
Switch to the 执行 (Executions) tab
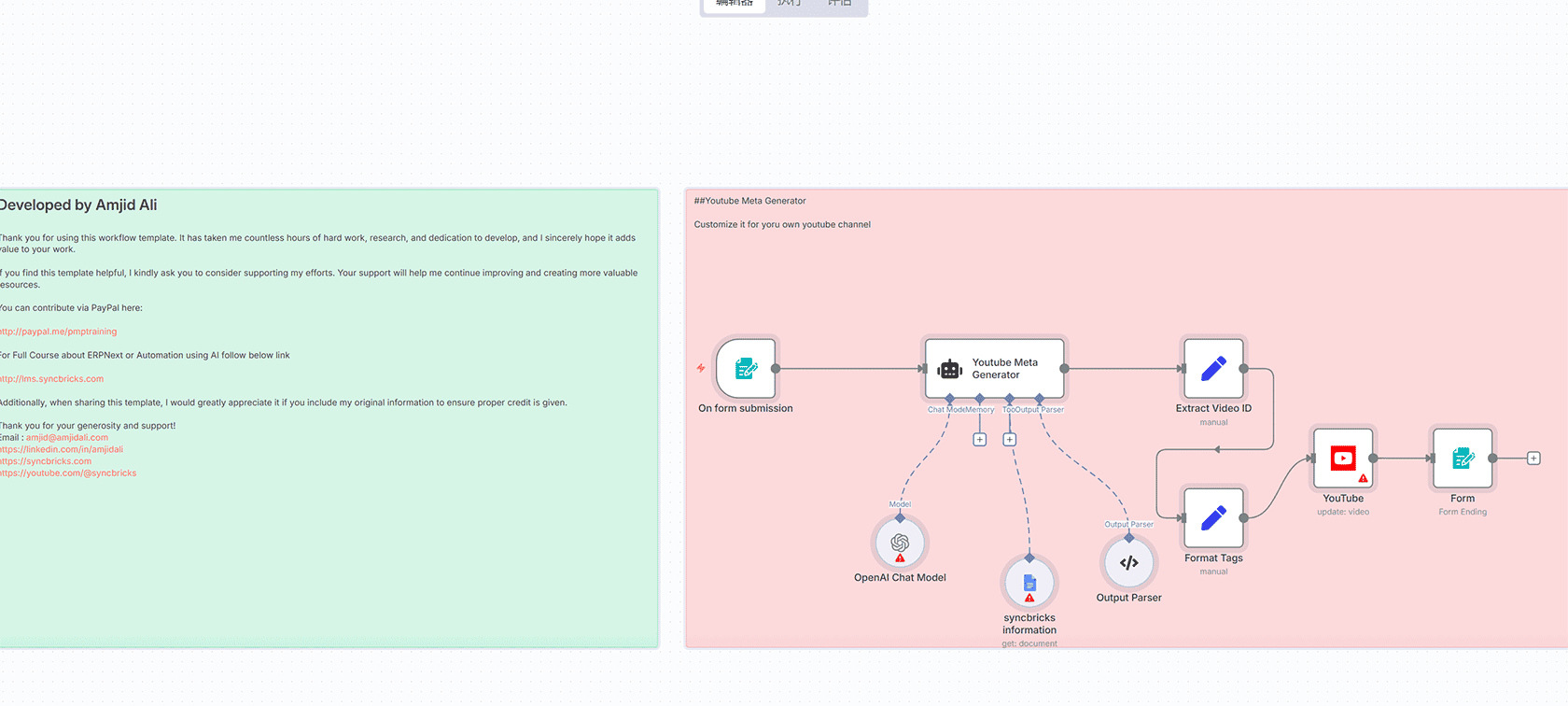click(x=790, y=4)
